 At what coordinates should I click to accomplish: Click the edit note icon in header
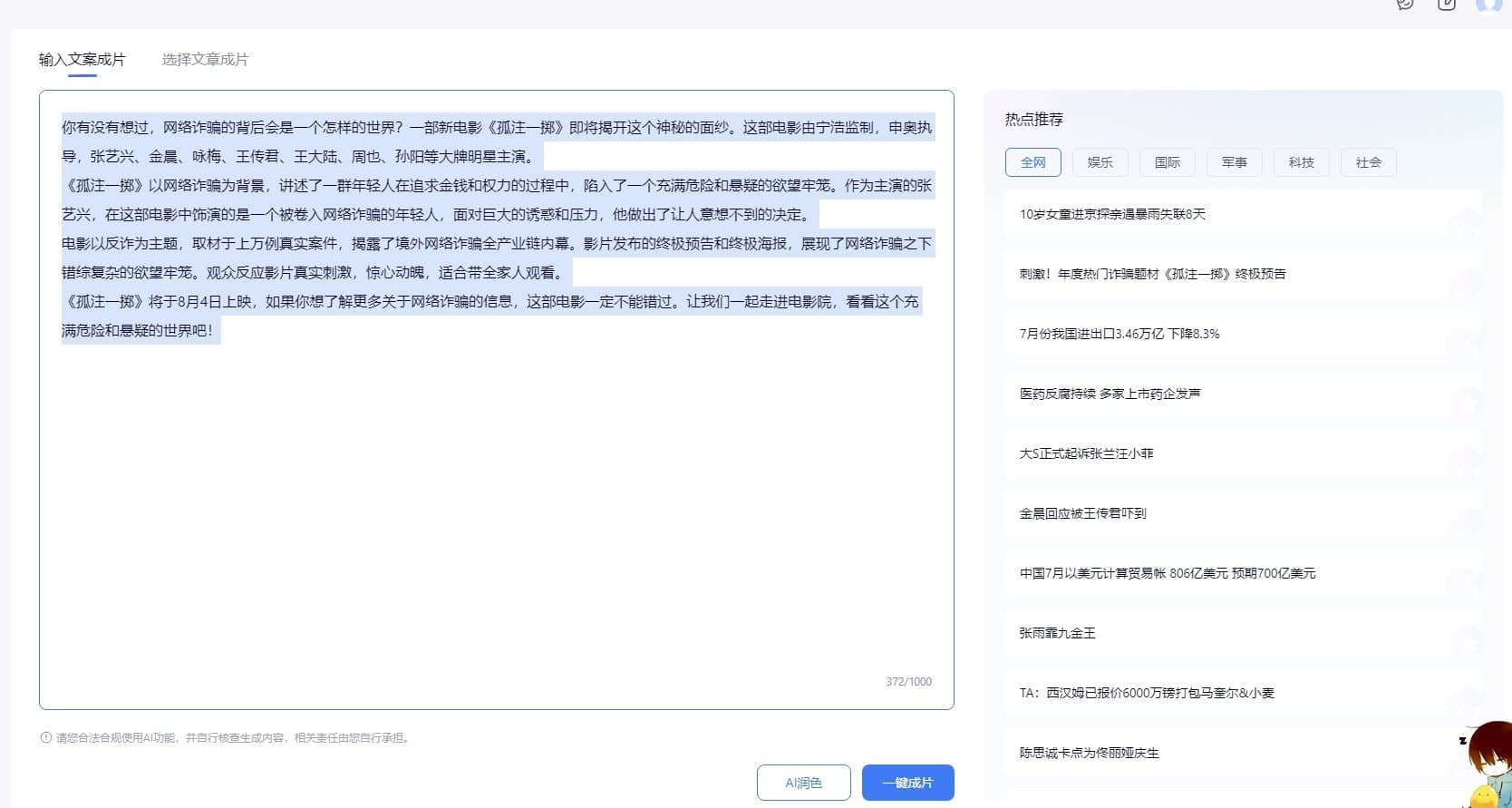[x=1447, y=4]
